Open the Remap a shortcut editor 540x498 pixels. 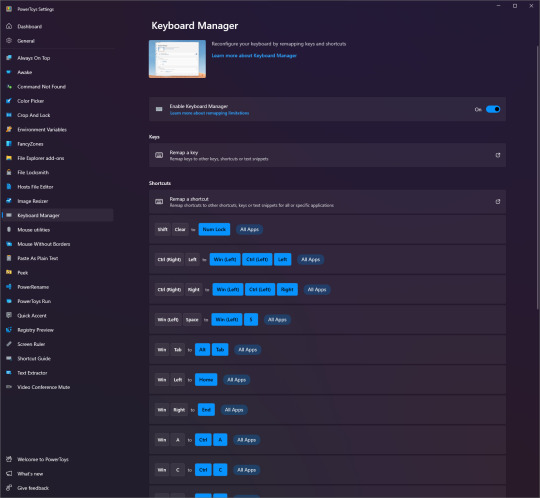[x=327, y=202]
